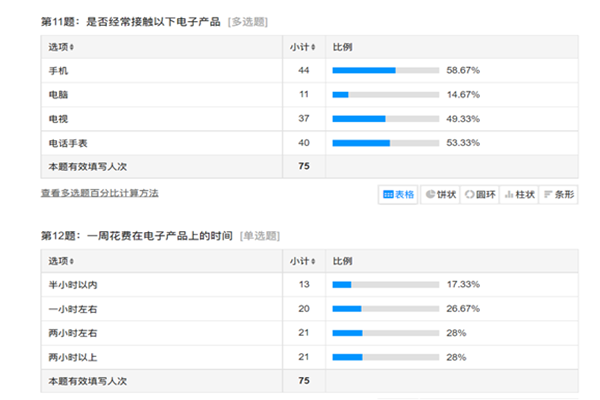Click 比例 column header in question 12
The image size is (600, 400).
(341, 261)
